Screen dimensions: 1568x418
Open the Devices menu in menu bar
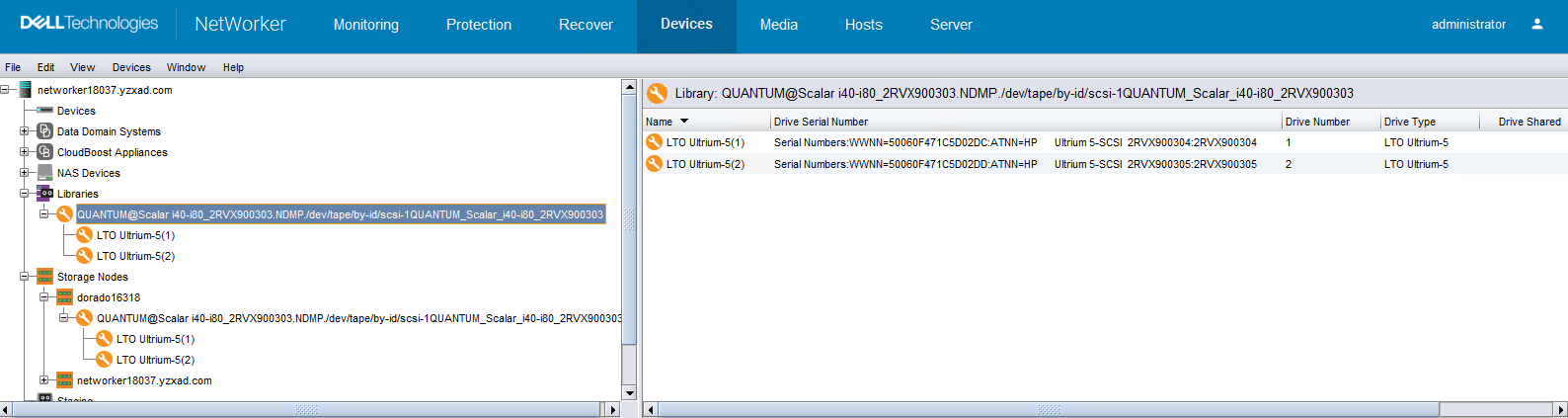131,67
